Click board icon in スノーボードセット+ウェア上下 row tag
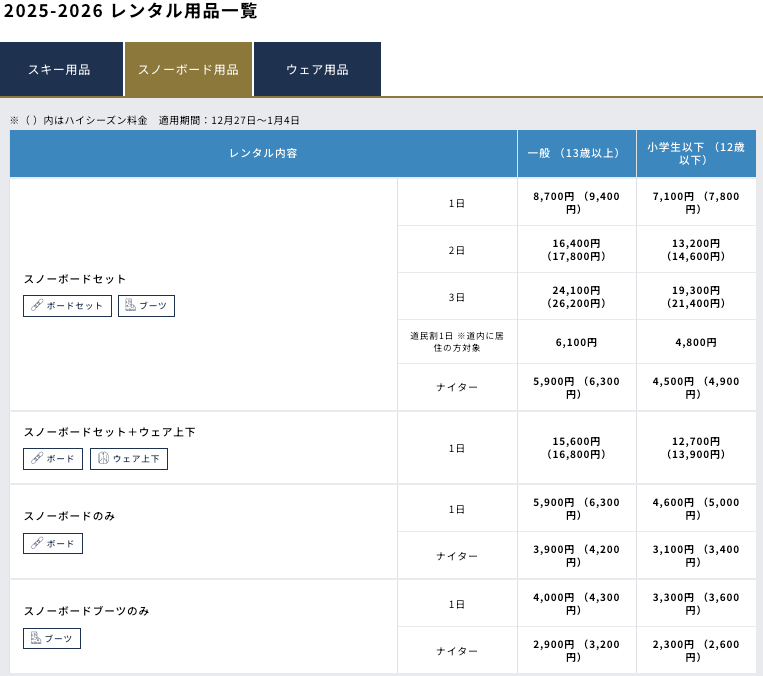Image resolution: width=763 pixels, height=676 pixels. pyautogui.click(x=37, y=458)
